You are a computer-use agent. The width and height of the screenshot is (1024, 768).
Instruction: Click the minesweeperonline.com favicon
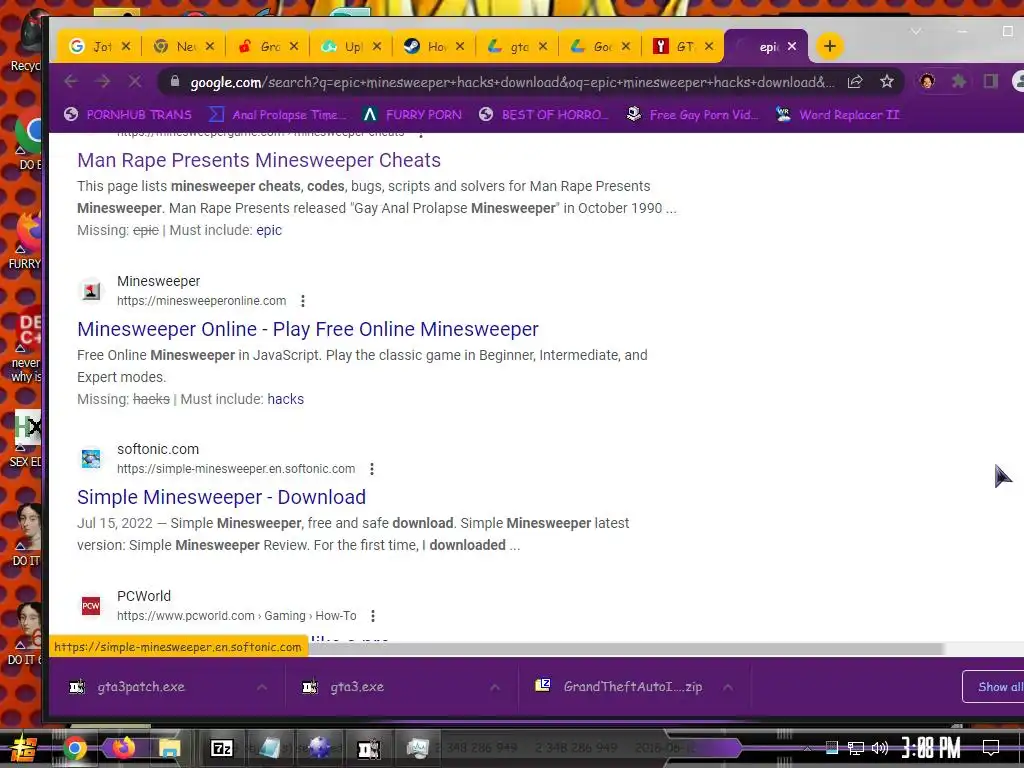pyautogui.click(x=91, y=291)
